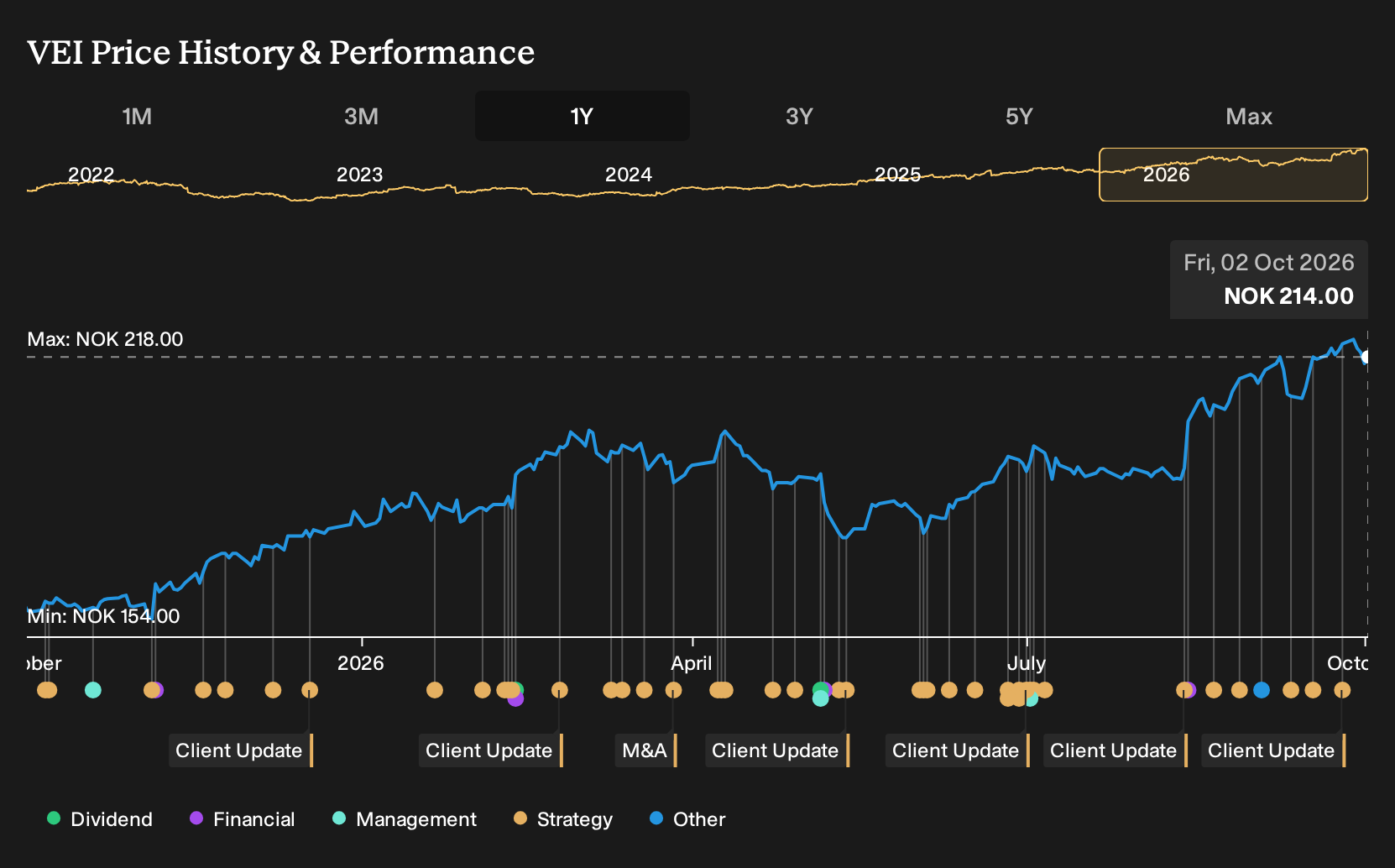Image resolution: width=1395 pixels, height=868 pixels.
Task: Open the M&A event label
Action: pyautogui.click(x=646, y=750)
